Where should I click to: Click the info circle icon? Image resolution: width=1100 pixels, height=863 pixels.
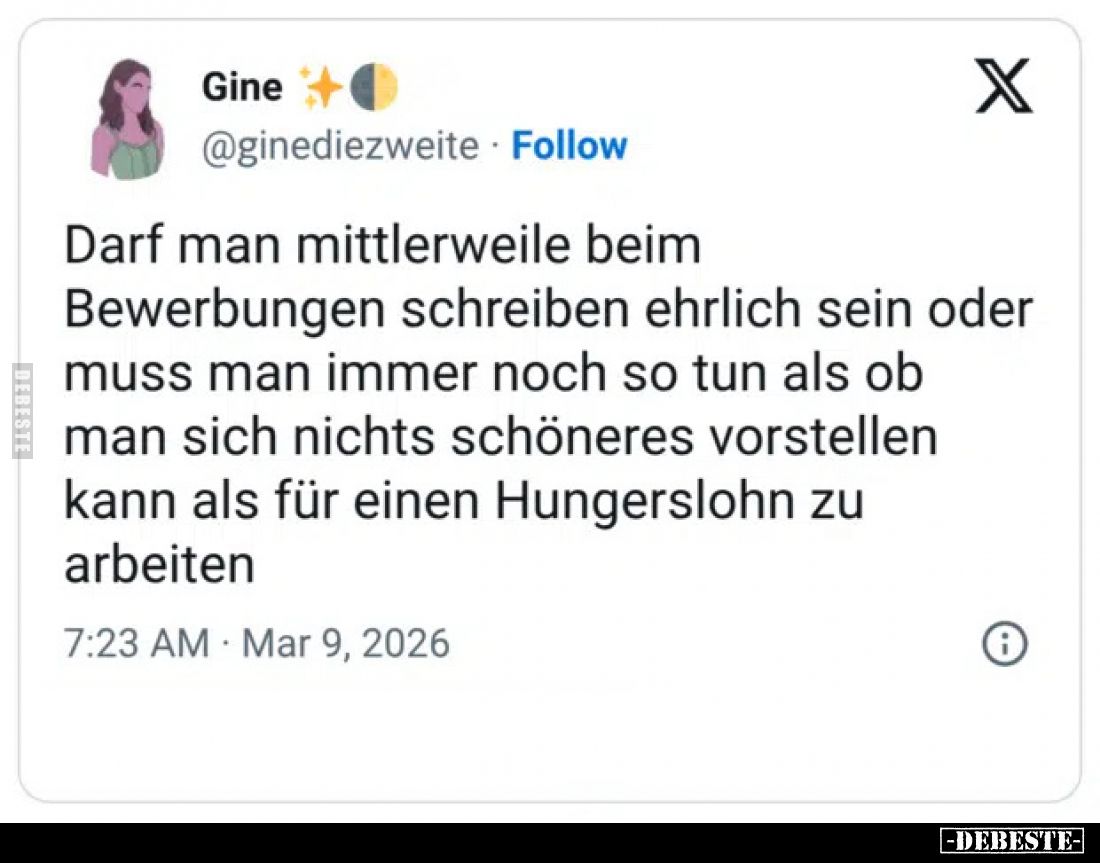tap(1005, 645)
